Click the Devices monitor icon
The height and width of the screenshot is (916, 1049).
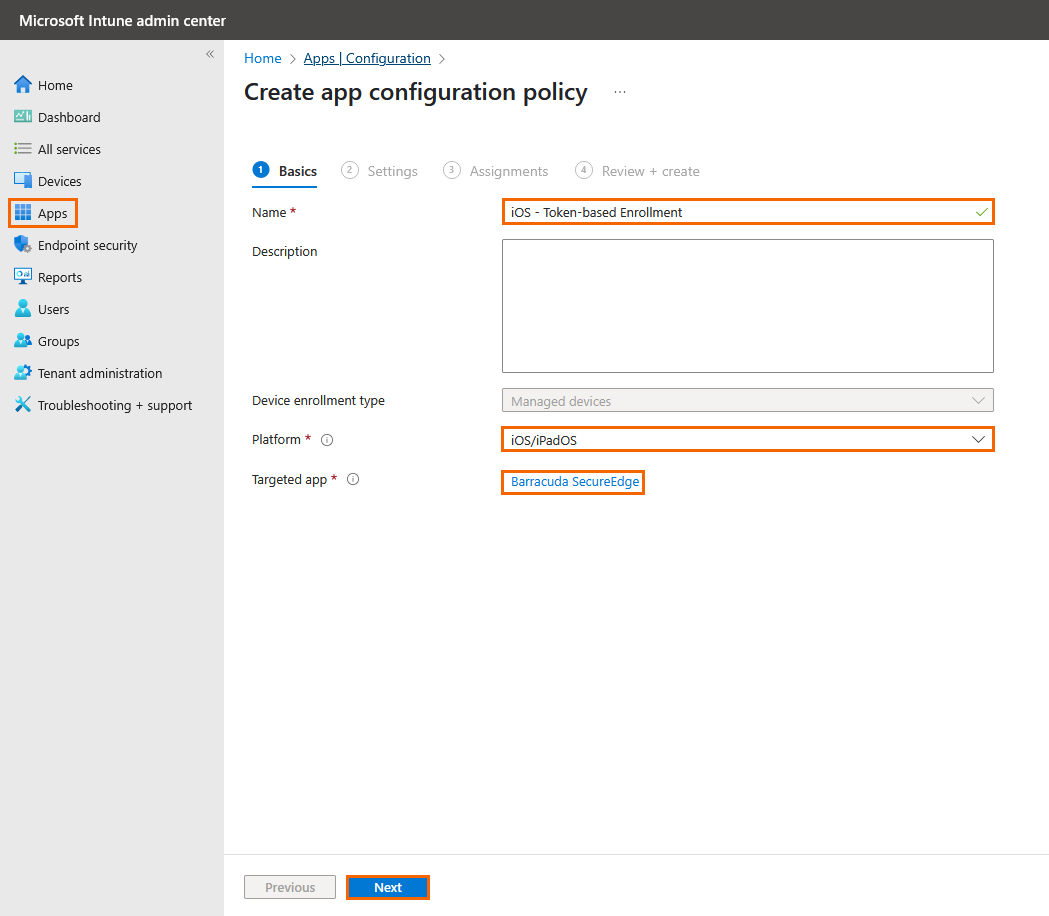[x=23, y=181]
